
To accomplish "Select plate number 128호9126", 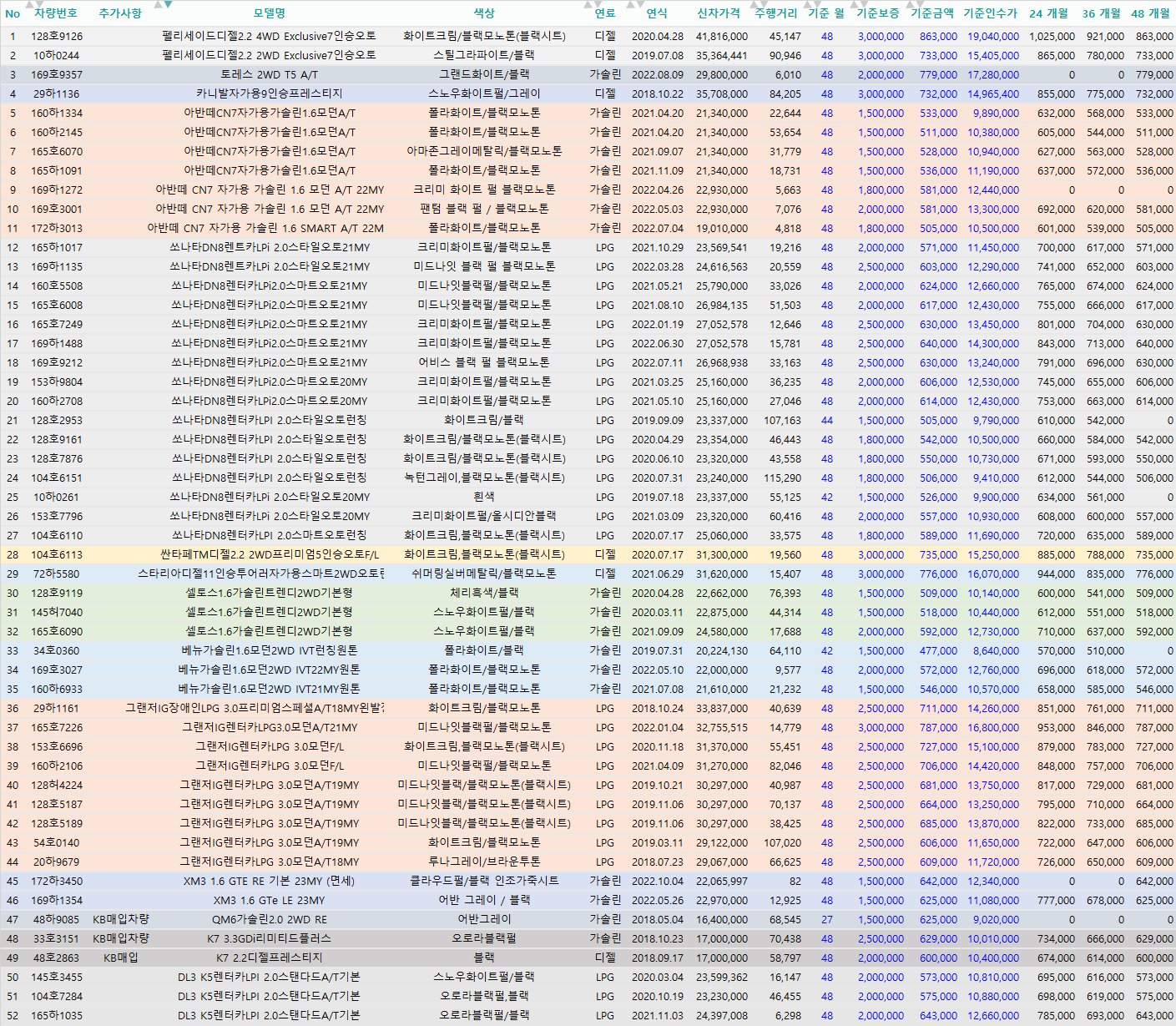I will click(x=57, y=37).
